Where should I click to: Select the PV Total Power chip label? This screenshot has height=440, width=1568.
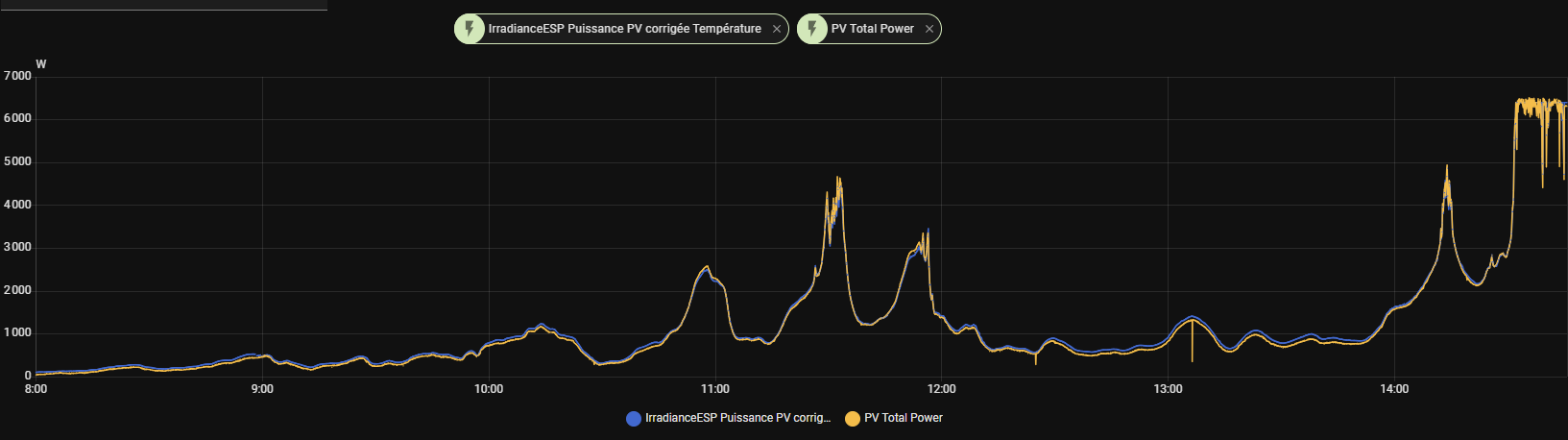(872, 29)
